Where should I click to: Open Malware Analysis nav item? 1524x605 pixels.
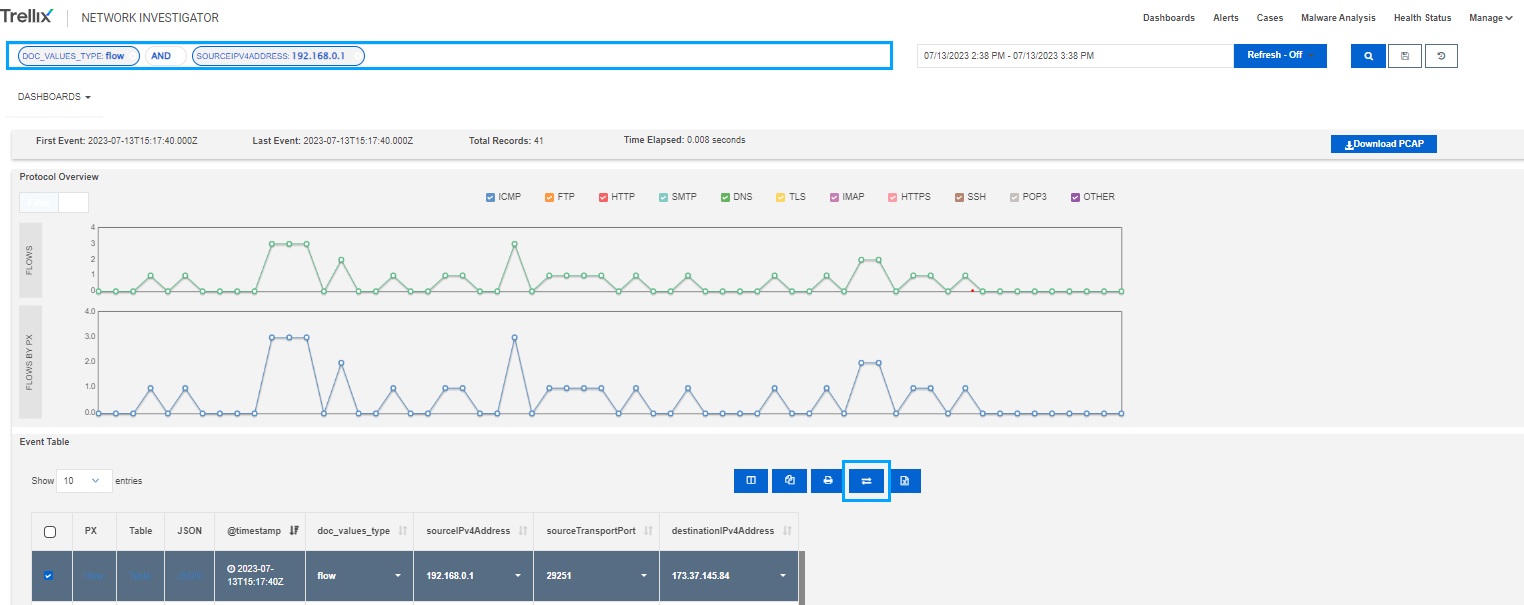point(1338,18)
